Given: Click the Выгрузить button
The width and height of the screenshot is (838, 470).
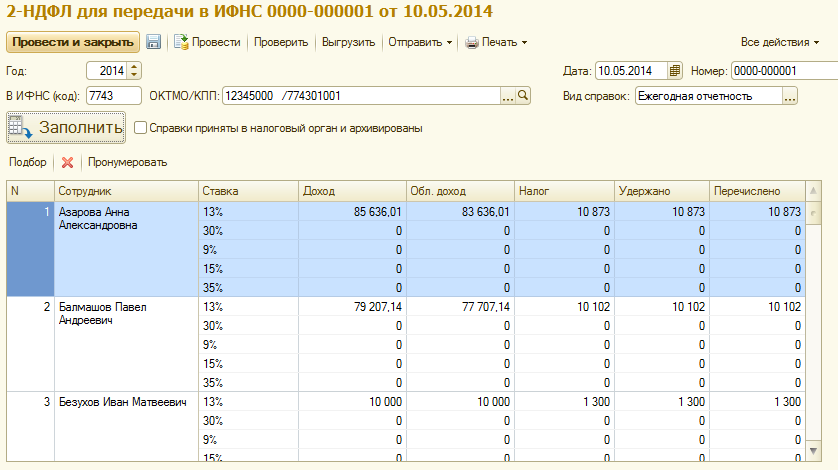Looking at the screenshot, I should tap(348, 42).
